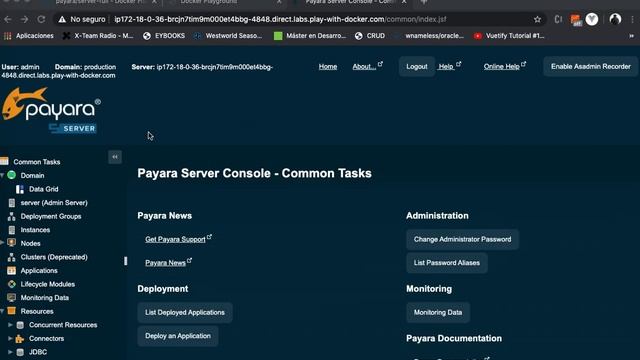The width and height of the screenshot is (640, 360).
Task: Click the Clusters (Deprecated) icon
Action: click(11, 257)
